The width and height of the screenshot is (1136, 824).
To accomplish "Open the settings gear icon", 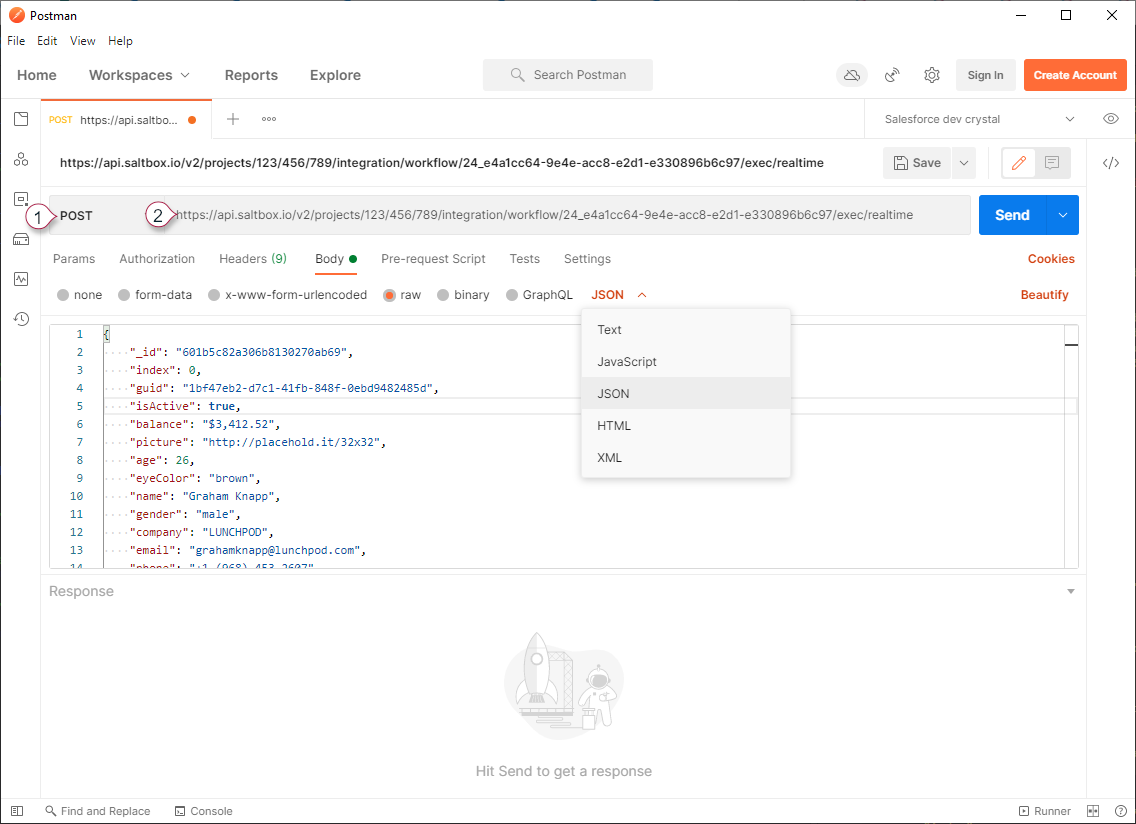I will coord(932,75).
